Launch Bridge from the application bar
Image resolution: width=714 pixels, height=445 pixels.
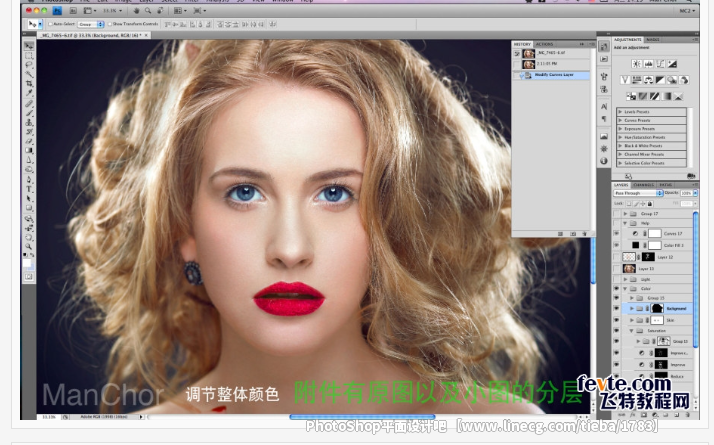73,10
